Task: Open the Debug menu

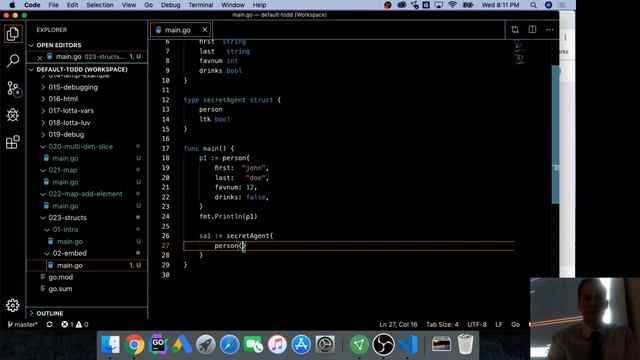Action: pos(170,5)
